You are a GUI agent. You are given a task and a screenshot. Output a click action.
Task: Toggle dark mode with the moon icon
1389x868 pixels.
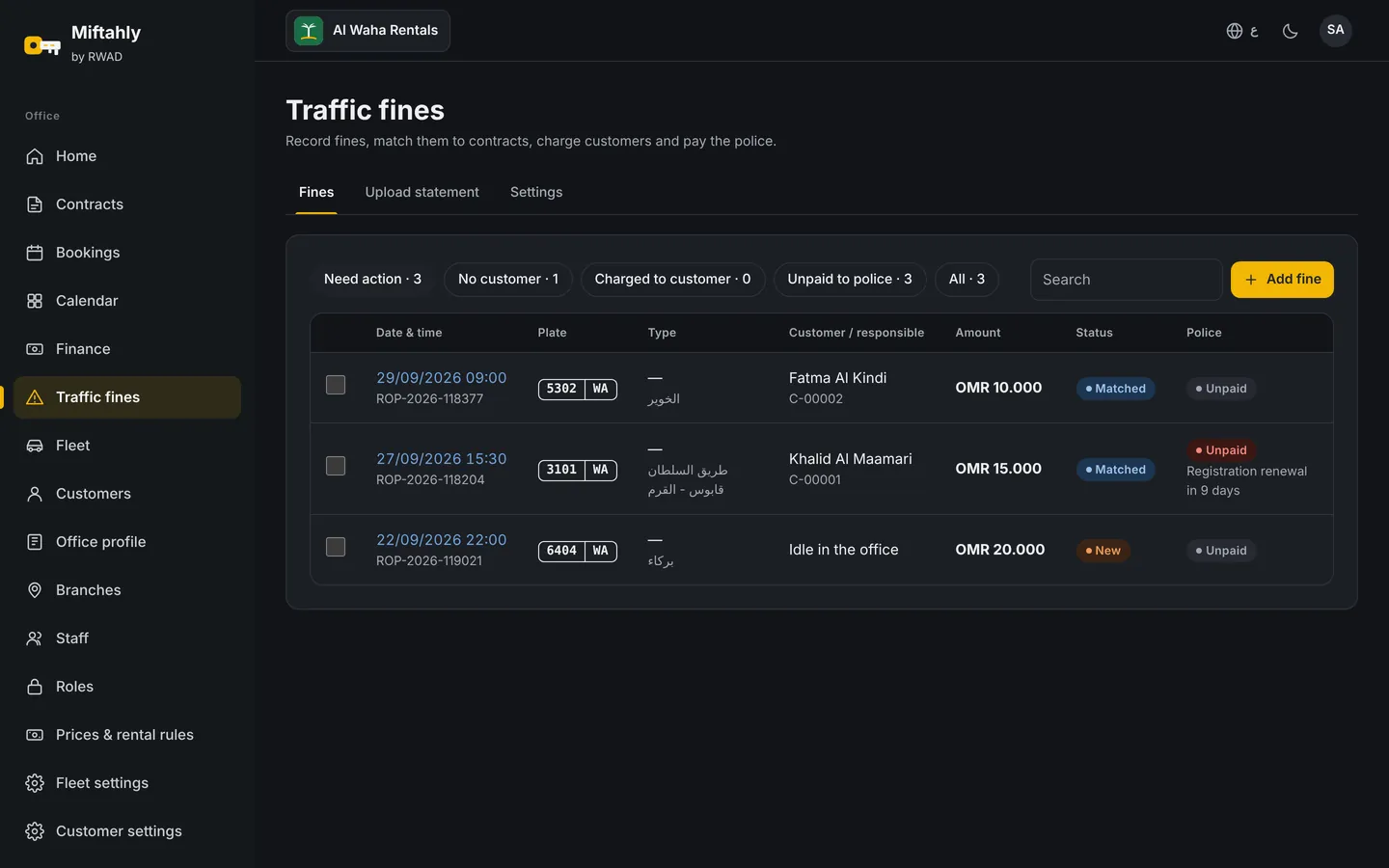pos(1290,31)
